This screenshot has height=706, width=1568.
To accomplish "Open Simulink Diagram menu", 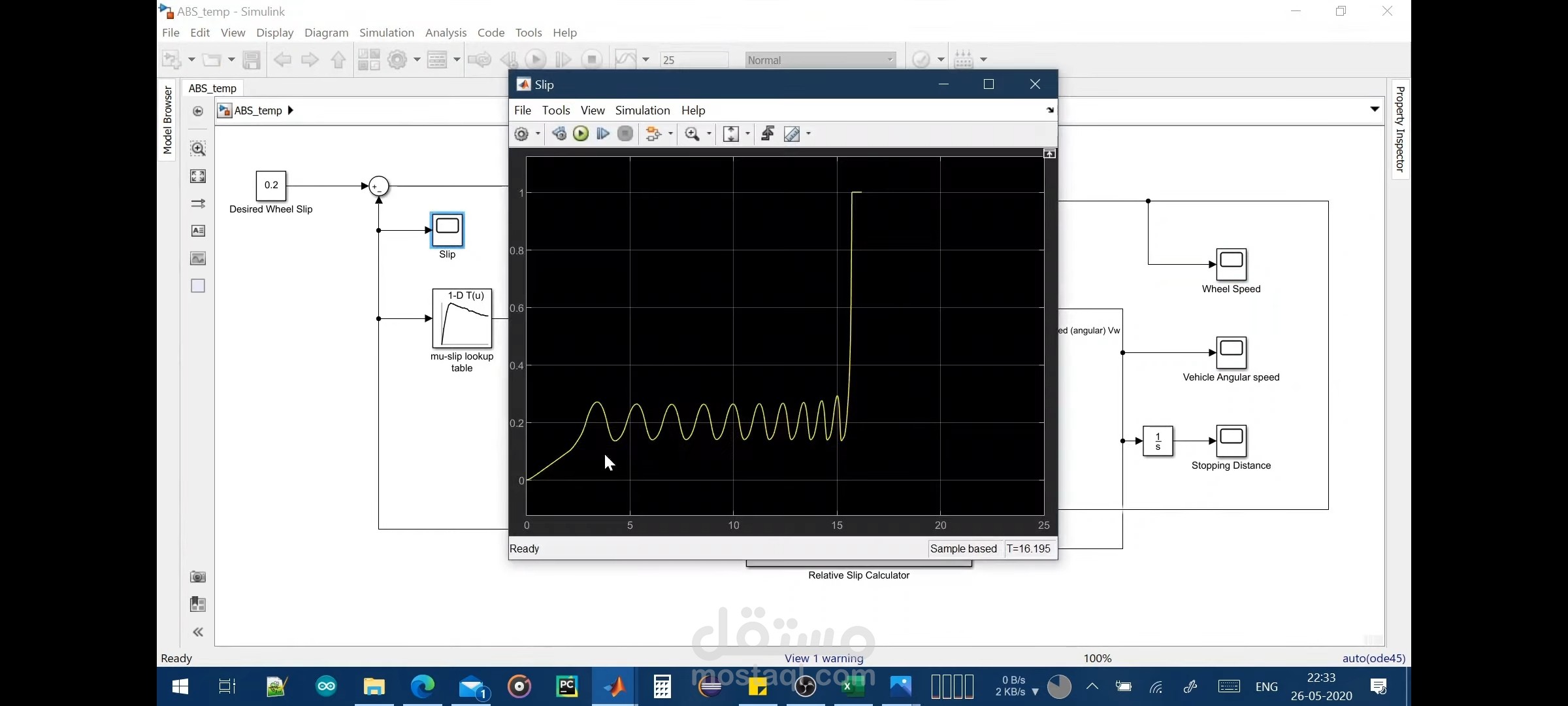I will (x=326, y=33).
